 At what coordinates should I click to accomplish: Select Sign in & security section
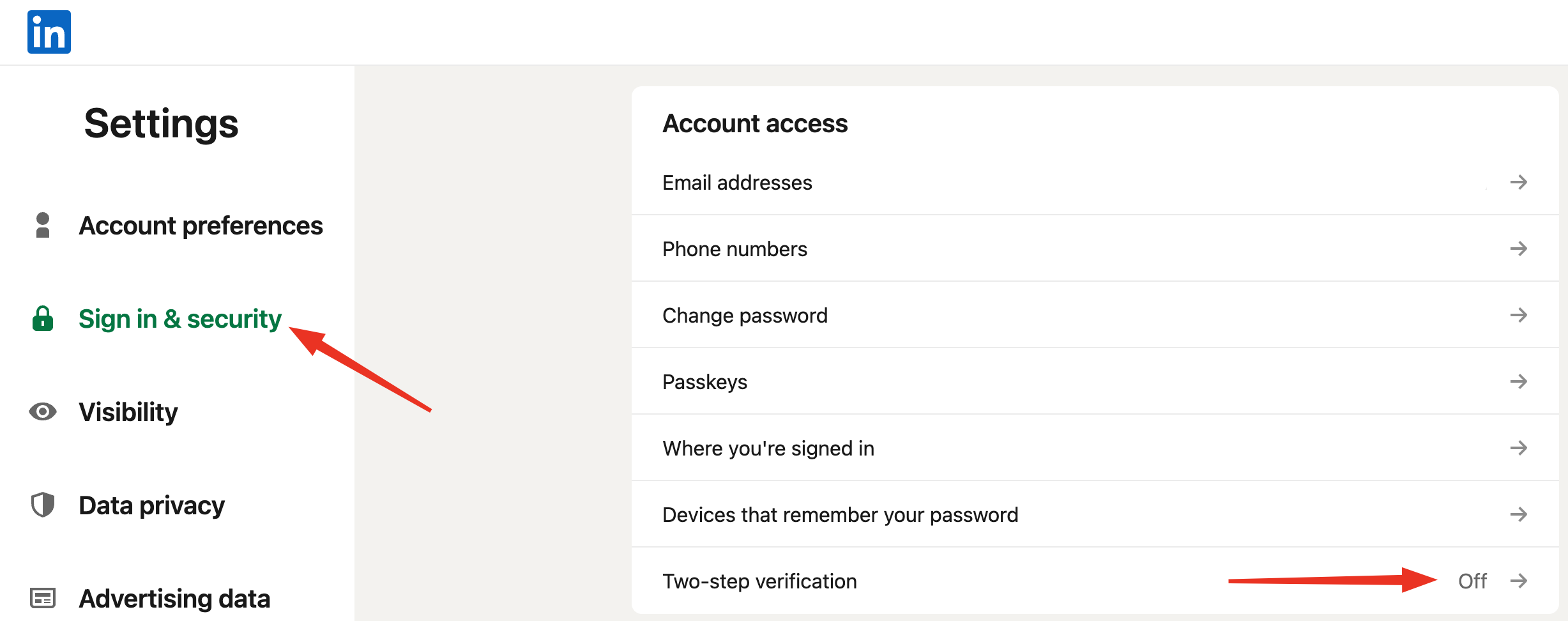tap(179, 319)
